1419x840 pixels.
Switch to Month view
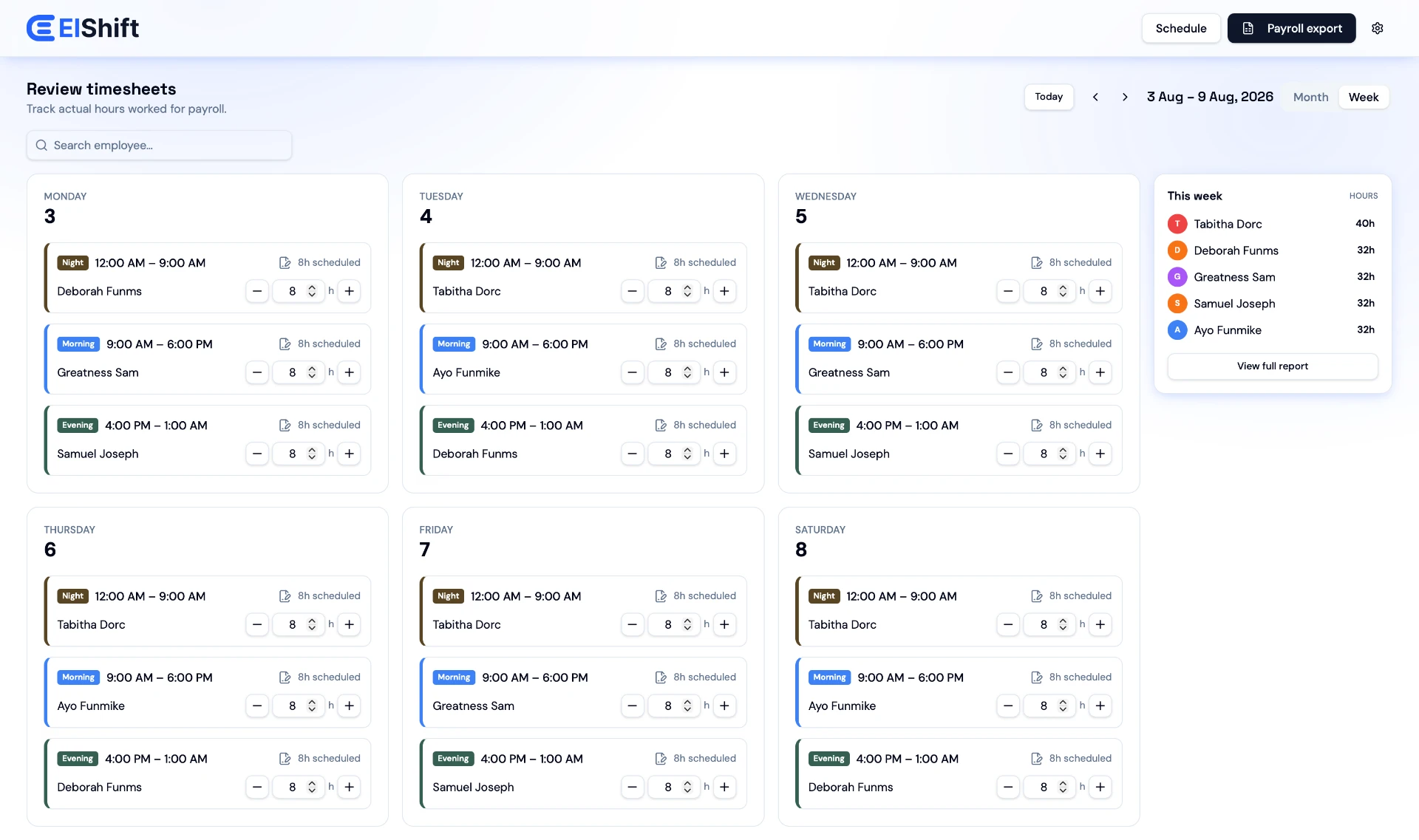tap(1310, 97)
